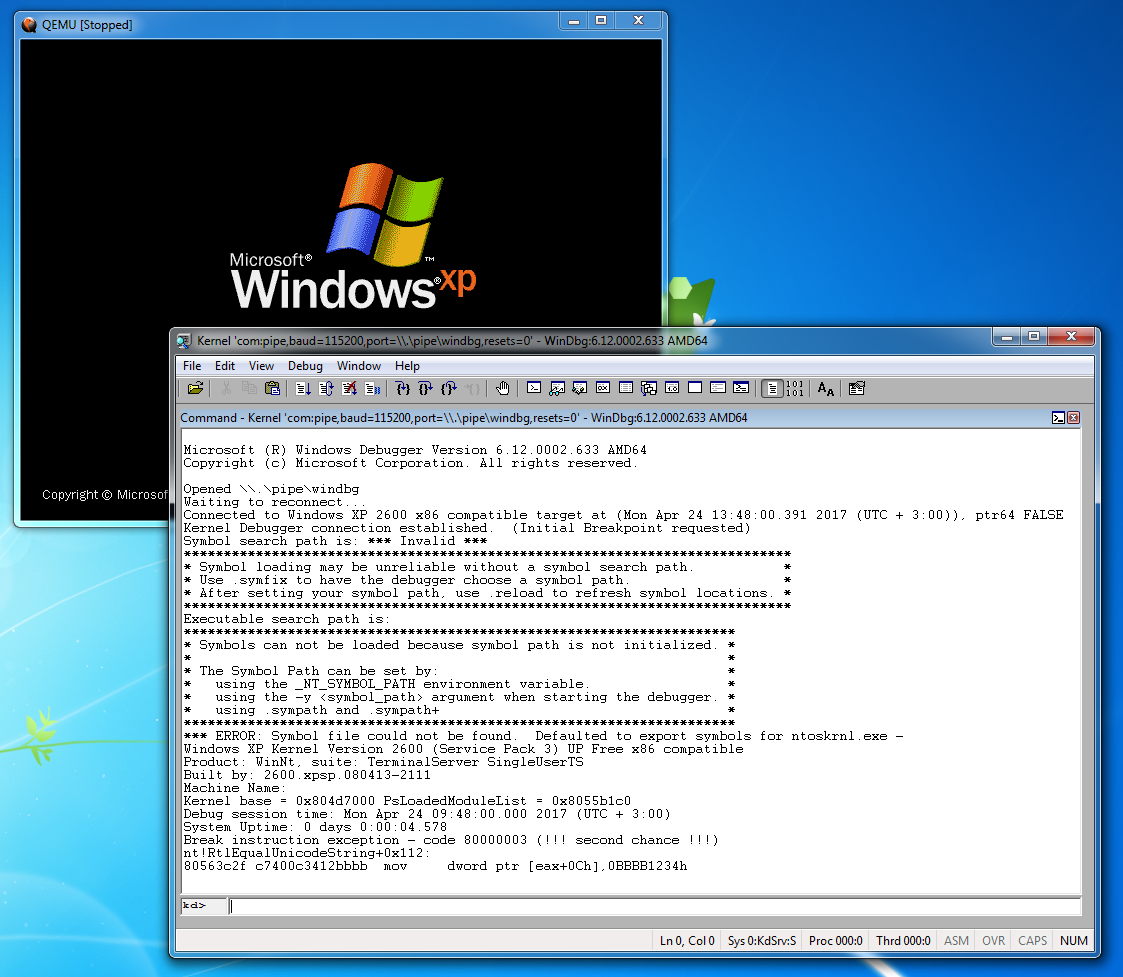Image resolution: width=1123 pixels, height=977 pixels.
Task: Click the Paste toolbar icon
Action: coord(272,388)
